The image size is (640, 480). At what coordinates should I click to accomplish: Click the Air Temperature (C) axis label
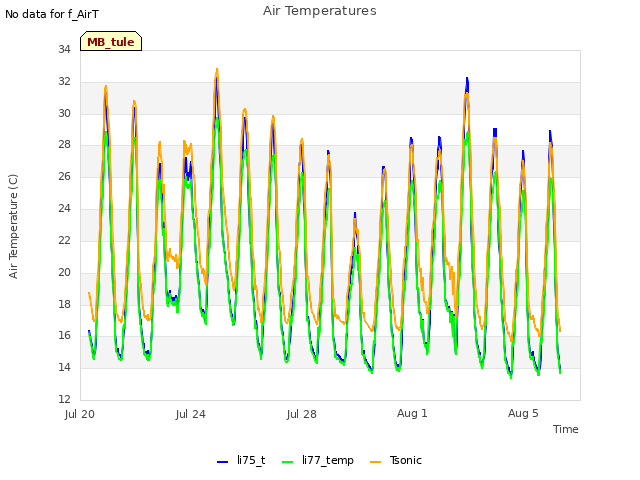point(13,227)
